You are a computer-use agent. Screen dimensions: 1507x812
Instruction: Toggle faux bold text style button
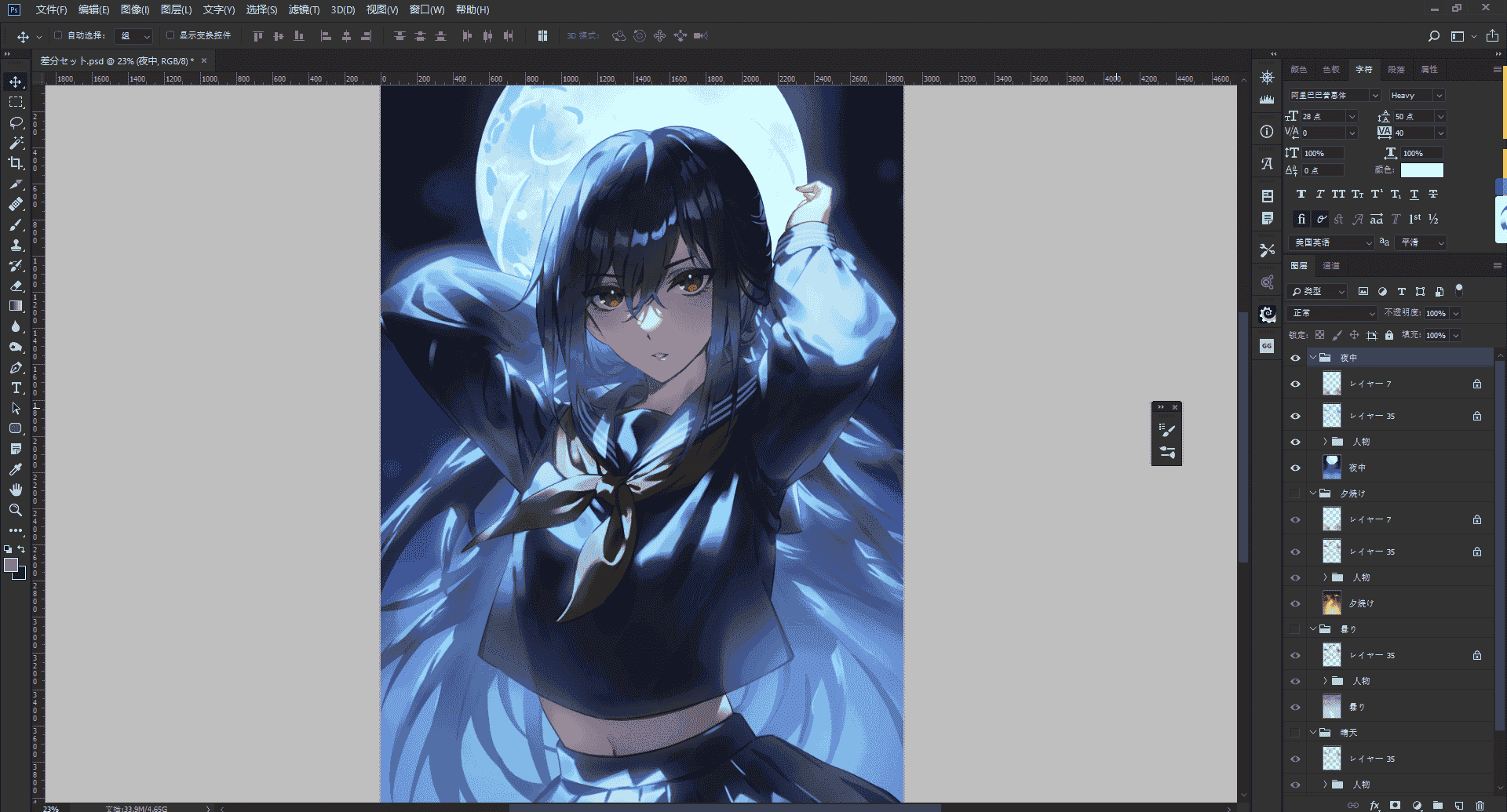click(1301, 194)
